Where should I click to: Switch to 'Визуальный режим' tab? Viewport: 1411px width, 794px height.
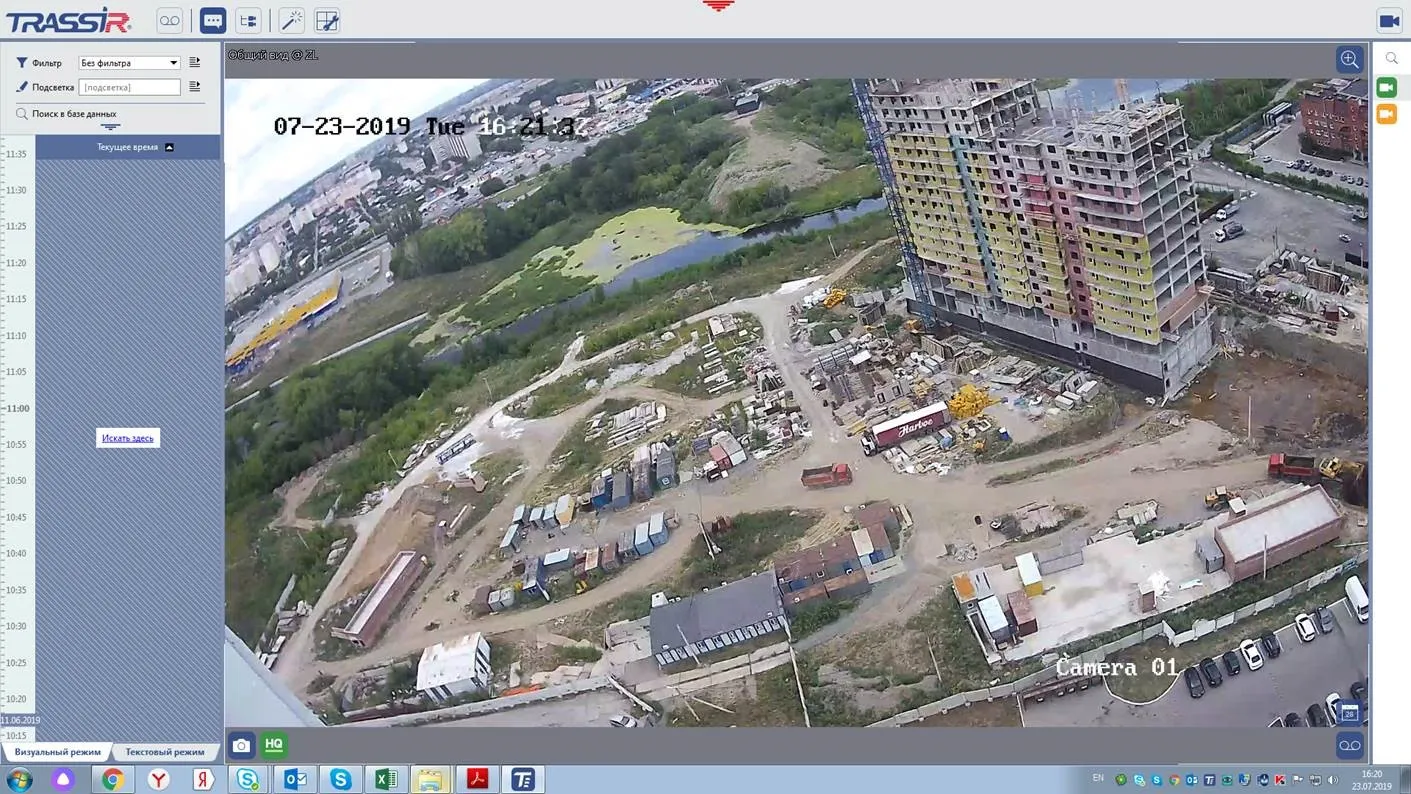click(57, 752)
